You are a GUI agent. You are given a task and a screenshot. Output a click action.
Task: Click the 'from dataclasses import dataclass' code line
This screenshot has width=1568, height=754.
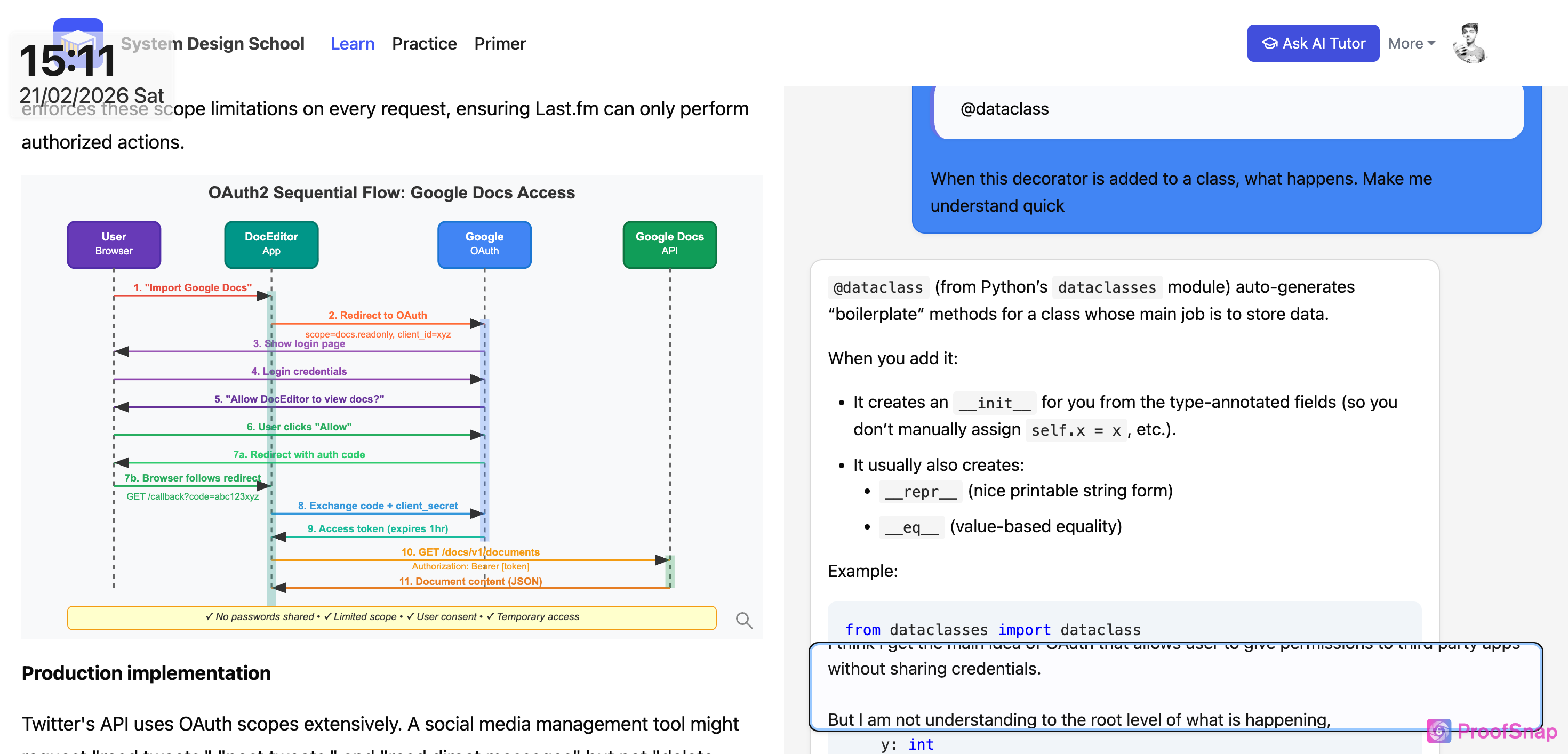pyautogui.click(x=993, y=630)
